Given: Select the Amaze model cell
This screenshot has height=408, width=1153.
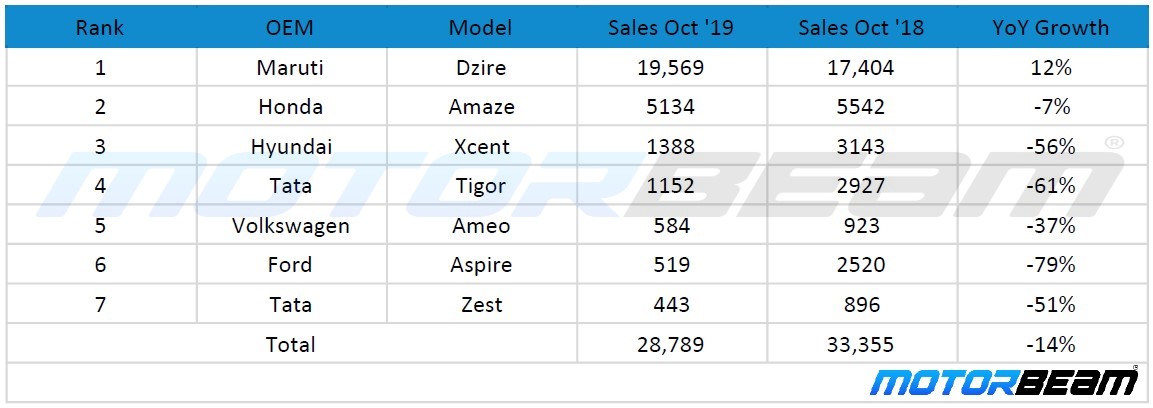Looking at the screenshot, I should click(480, 107).
